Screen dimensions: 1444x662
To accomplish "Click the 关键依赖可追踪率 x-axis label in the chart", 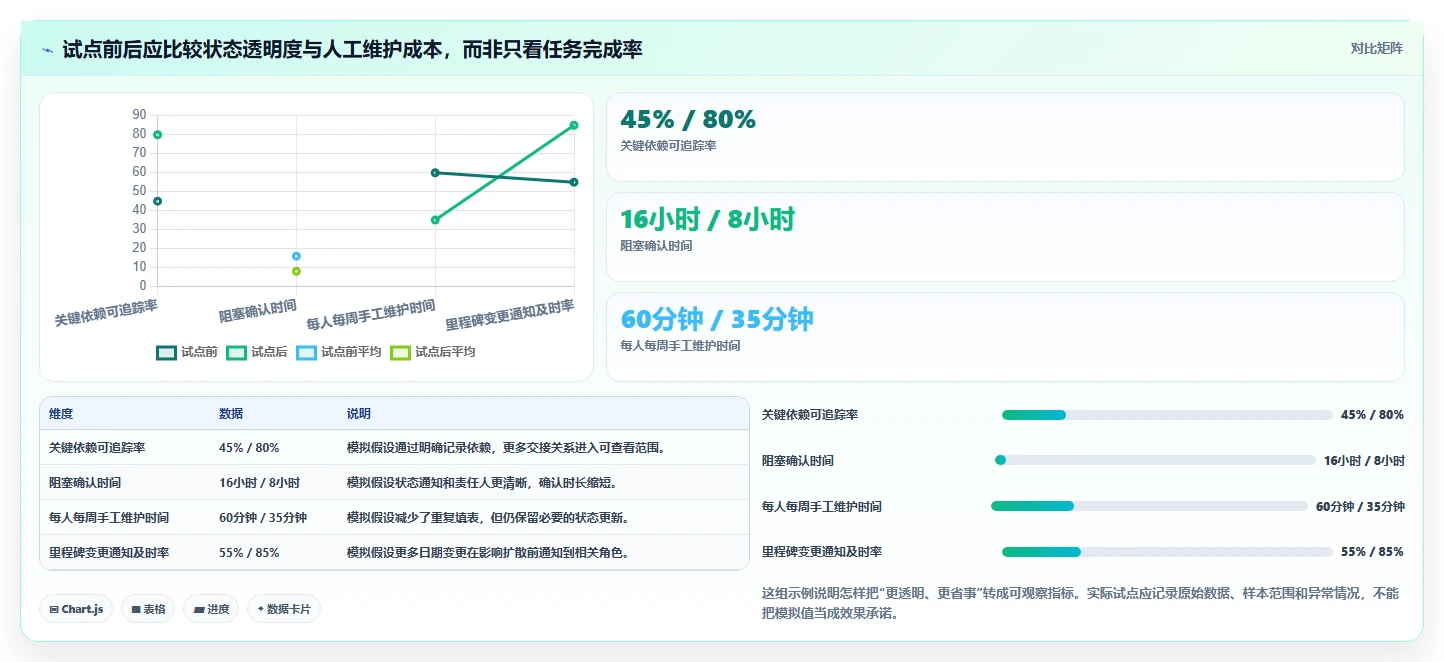I will point(106,313).
